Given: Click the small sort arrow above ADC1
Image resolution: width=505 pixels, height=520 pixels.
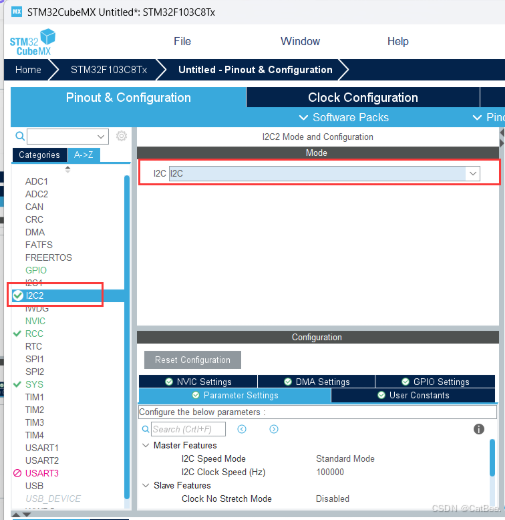Looking at the screenshot, I should pyautogui.click(x=68, y=169).
